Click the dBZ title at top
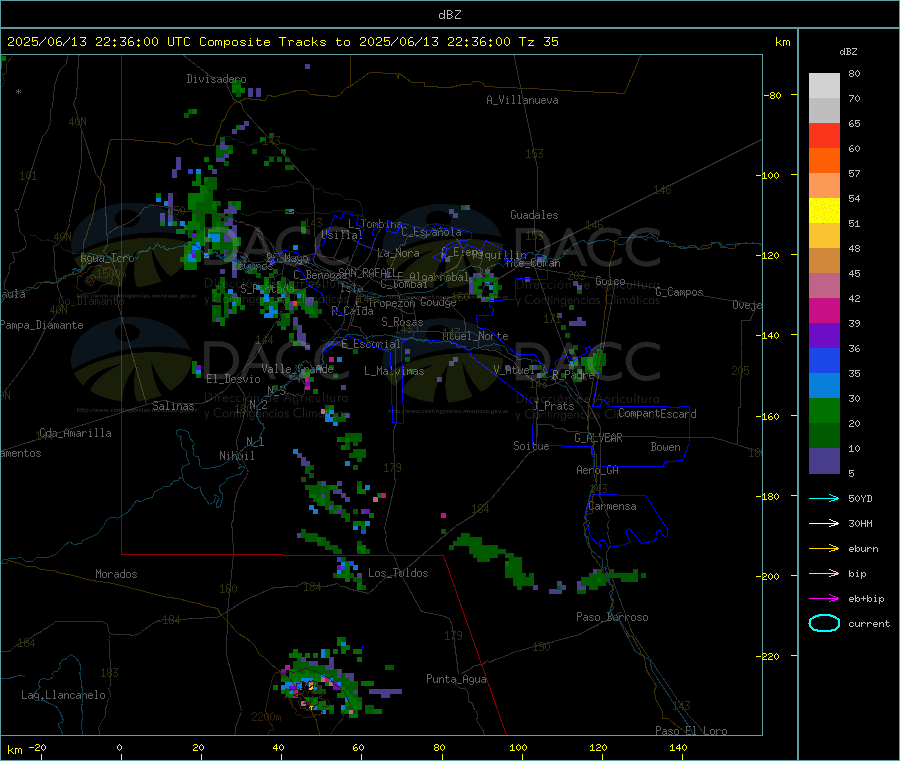The height and width of the screenshot is (761, 900). (x=449, y=15)
